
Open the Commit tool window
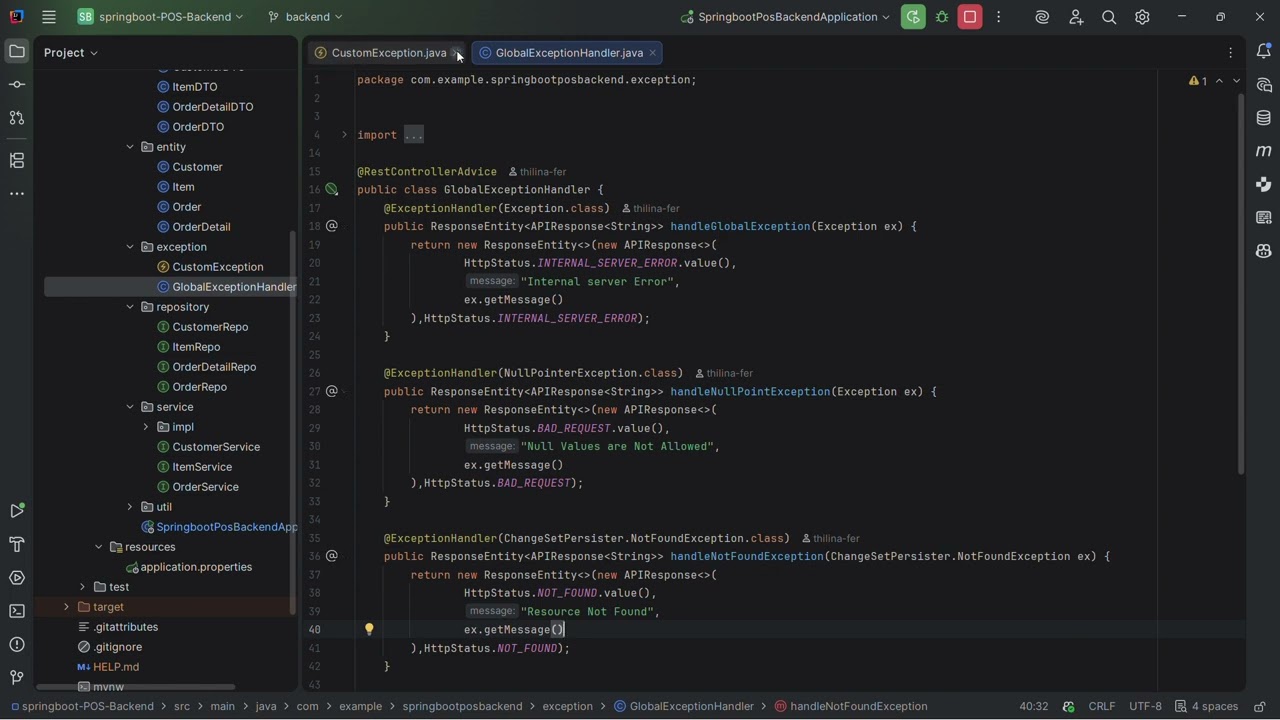17,85
